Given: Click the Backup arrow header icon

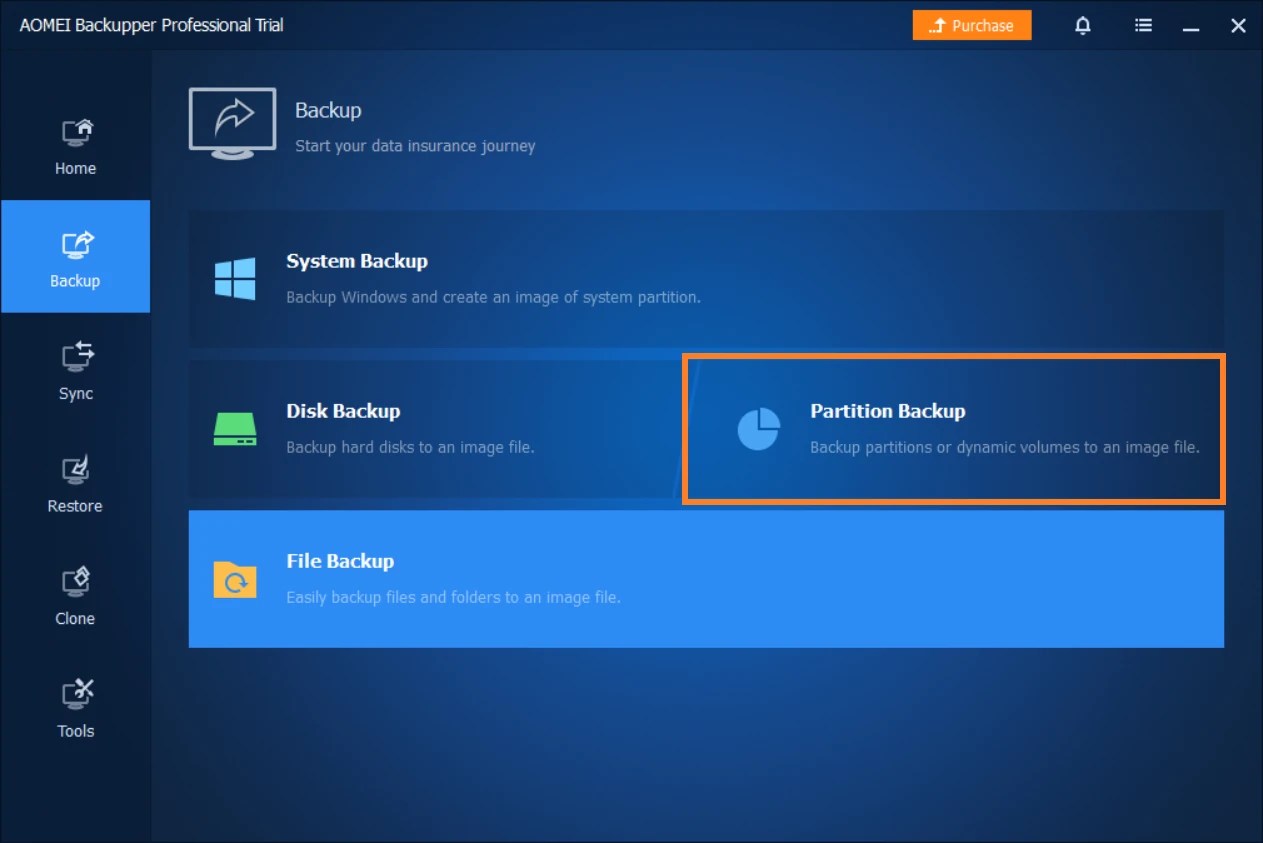Looking at the screenshot, I should coord(232,120).
